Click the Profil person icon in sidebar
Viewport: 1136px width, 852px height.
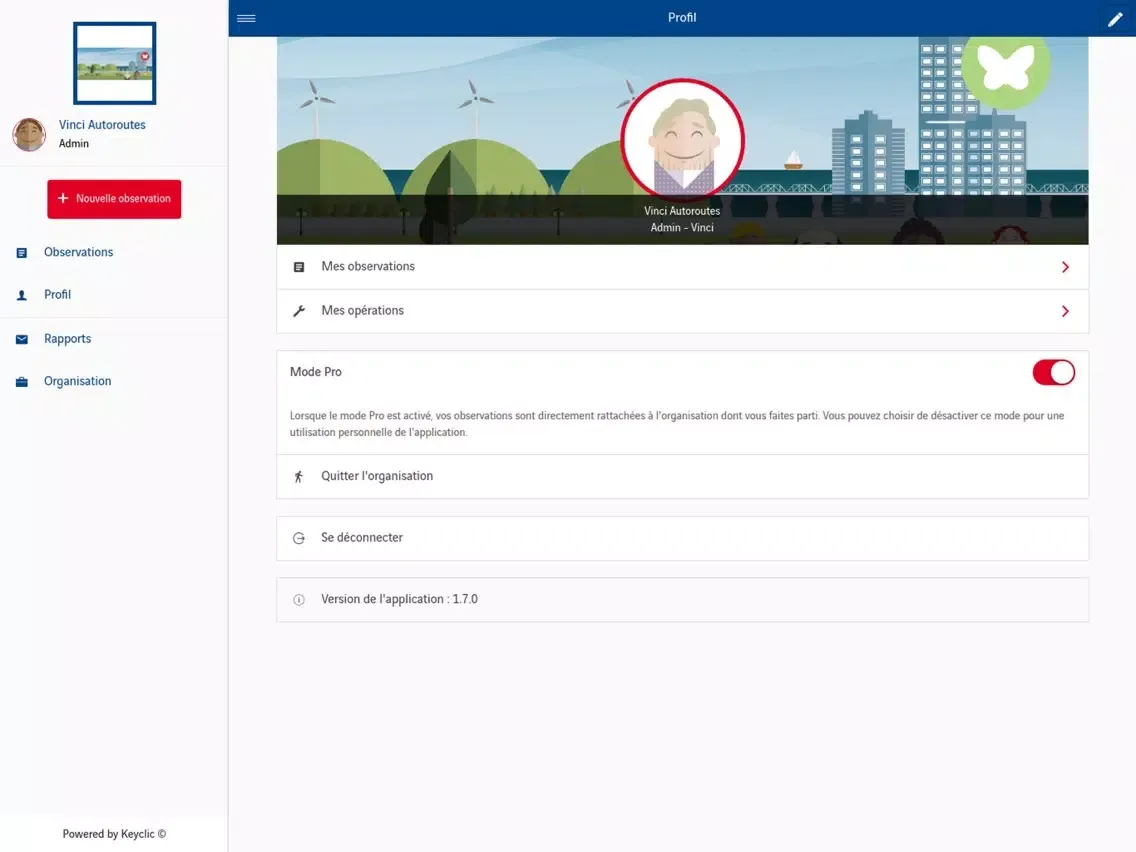coord(22,295)
